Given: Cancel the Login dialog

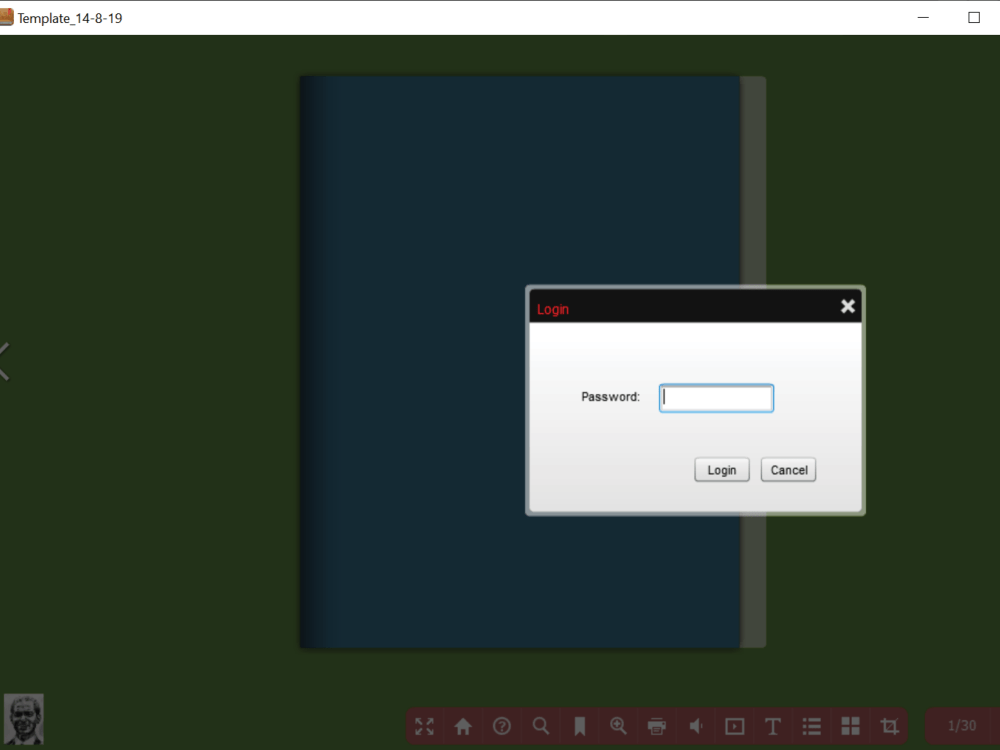Looking at the screenshot, I should [x=788, y=470].
